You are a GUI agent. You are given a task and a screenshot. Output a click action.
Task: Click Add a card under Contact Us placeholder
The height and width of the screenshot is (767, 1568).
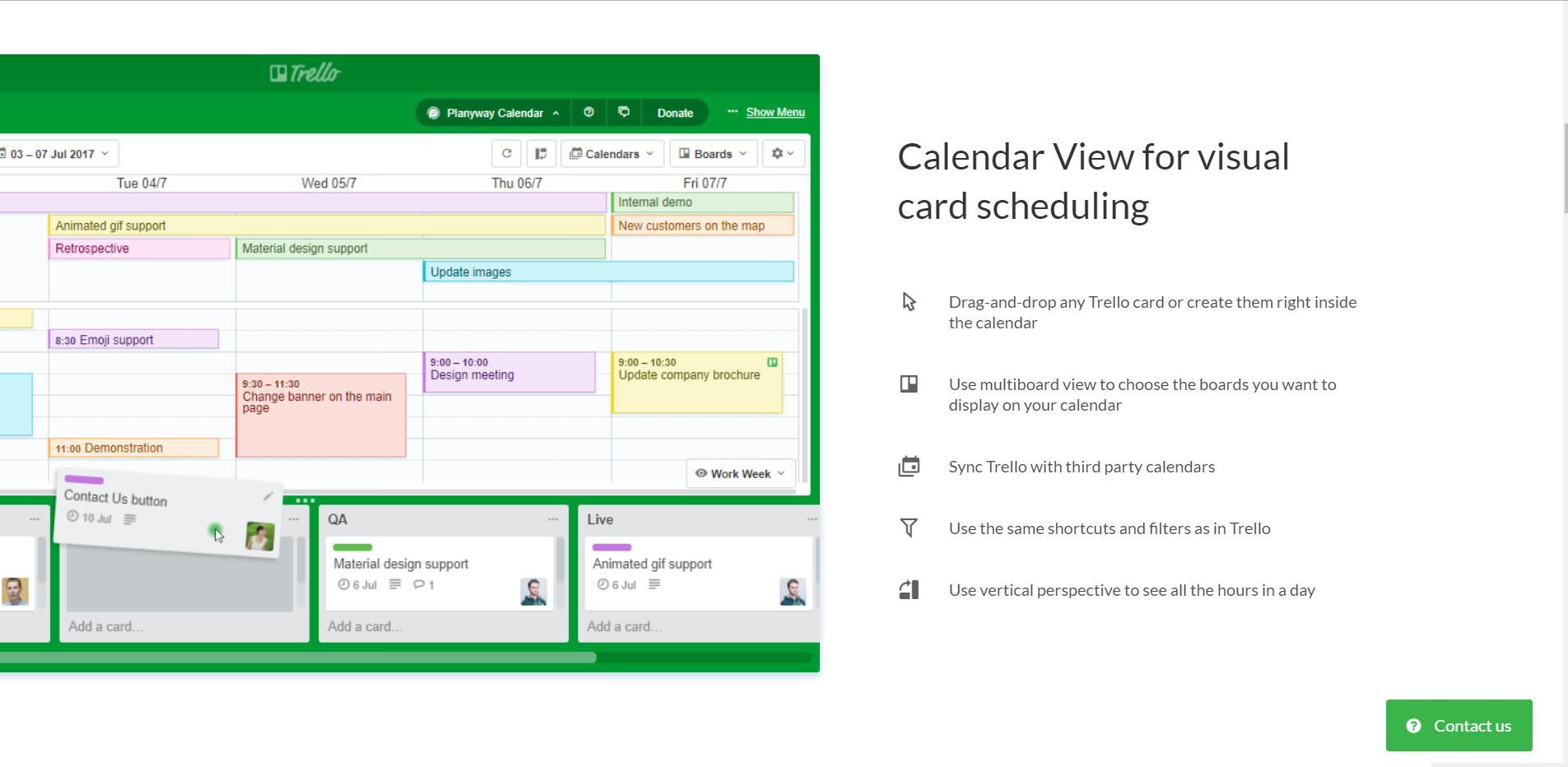(105, 626)
